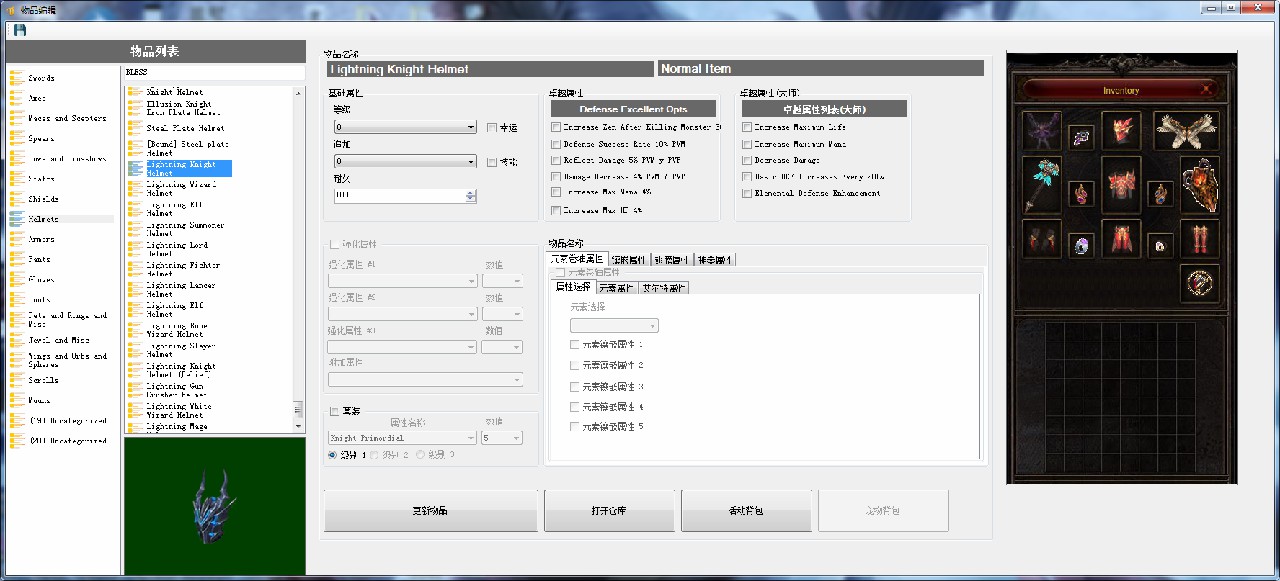Select the equipped red boots slot
Screen dimensions: 1280x581
point(1199,239)
